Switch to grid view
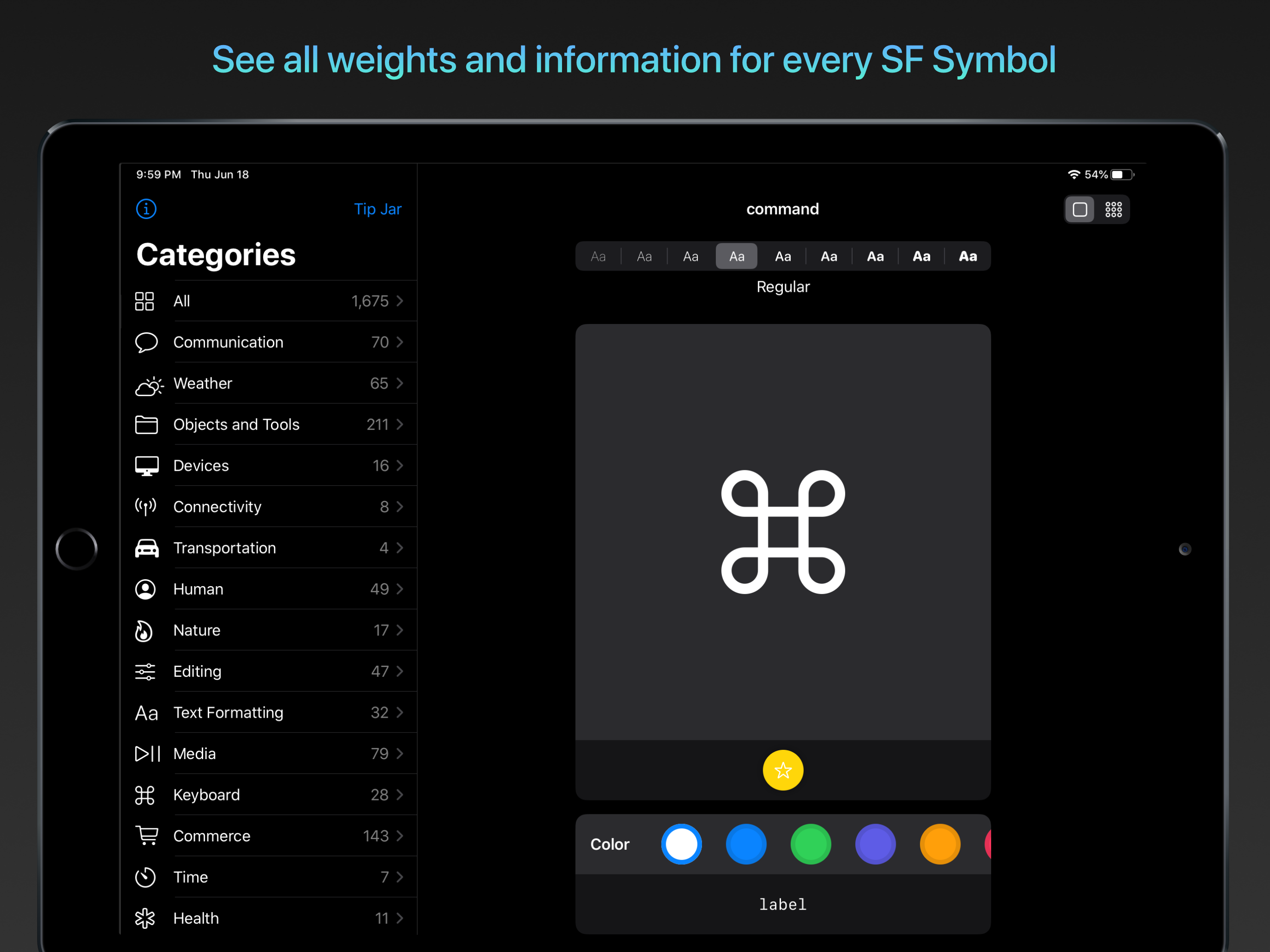Viewport: 1270px width, 952px height. [1113, 210]
